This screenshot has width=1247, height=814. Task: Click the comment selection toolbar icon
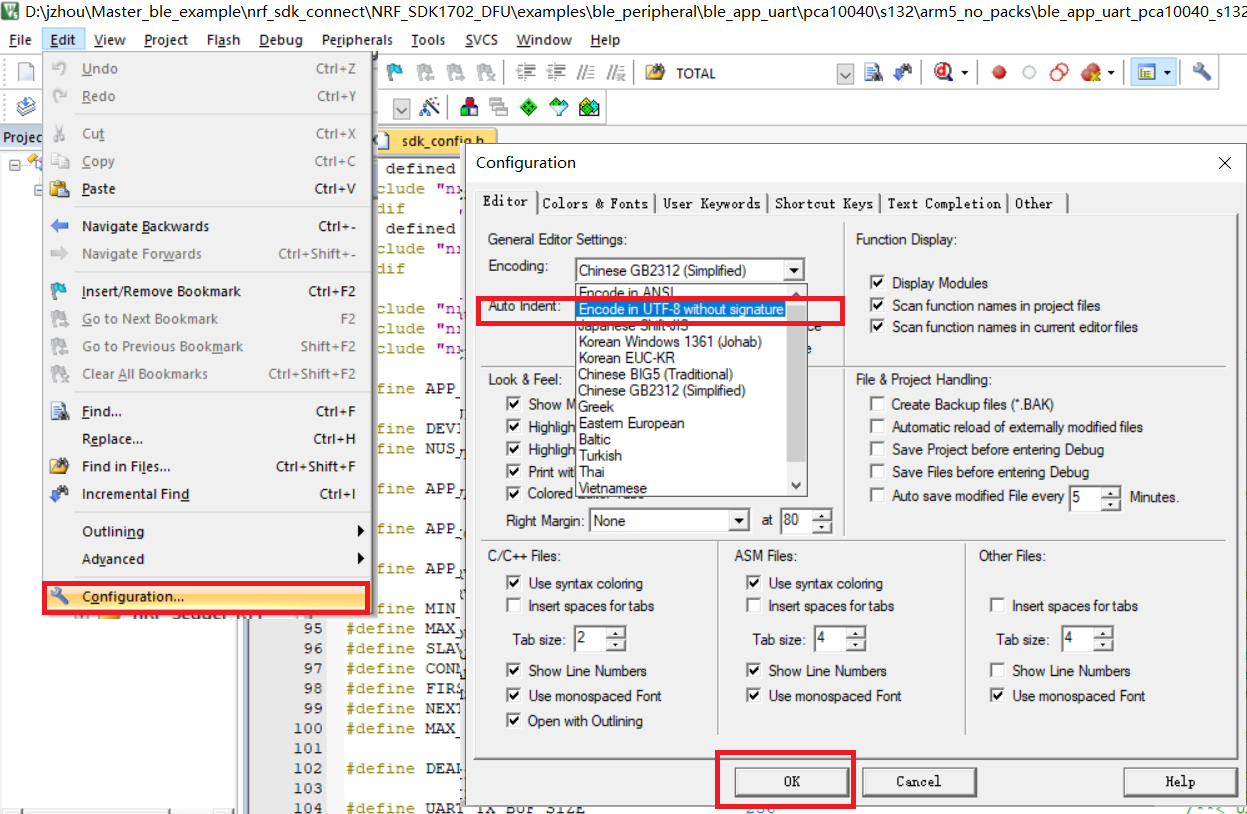click(588, 72)
